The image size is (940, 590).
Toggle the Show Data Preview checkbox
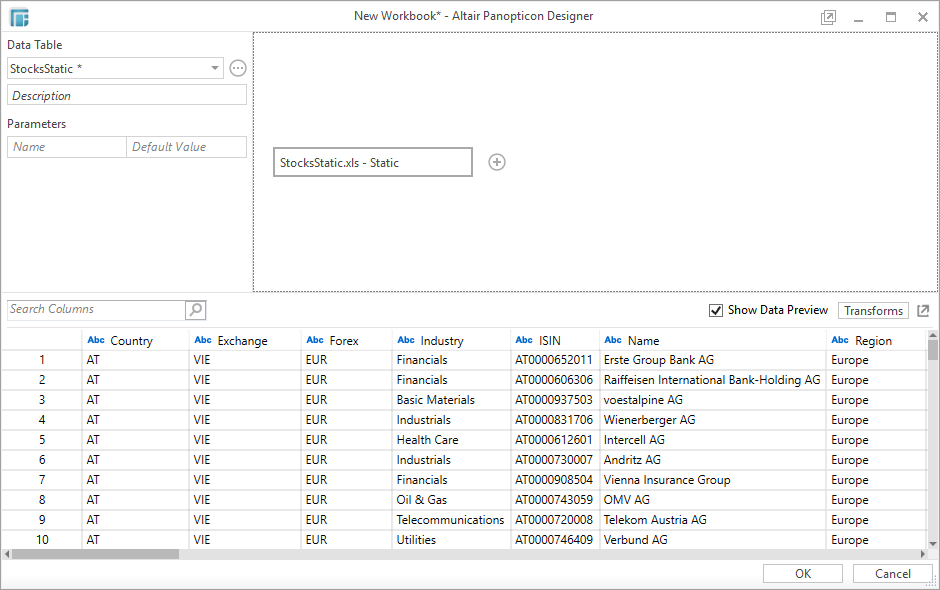(x=715, y=310)
